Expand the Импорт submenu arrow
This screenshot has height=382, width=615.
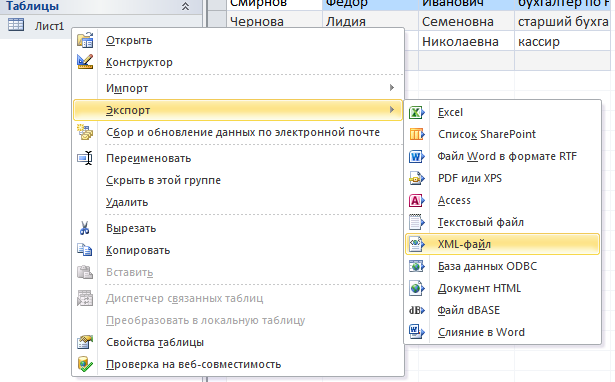coord(391,87)
